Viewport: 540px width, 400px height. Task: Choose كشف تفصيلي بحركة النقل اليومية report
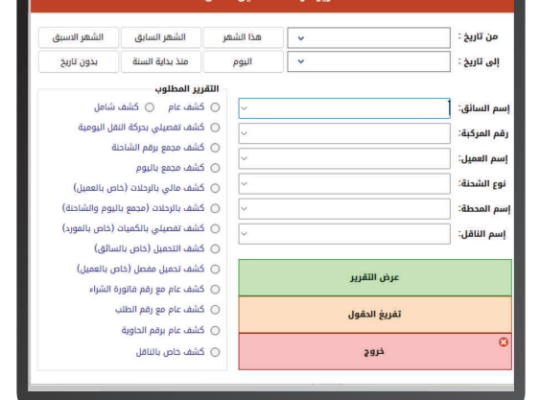pos(215,127)
